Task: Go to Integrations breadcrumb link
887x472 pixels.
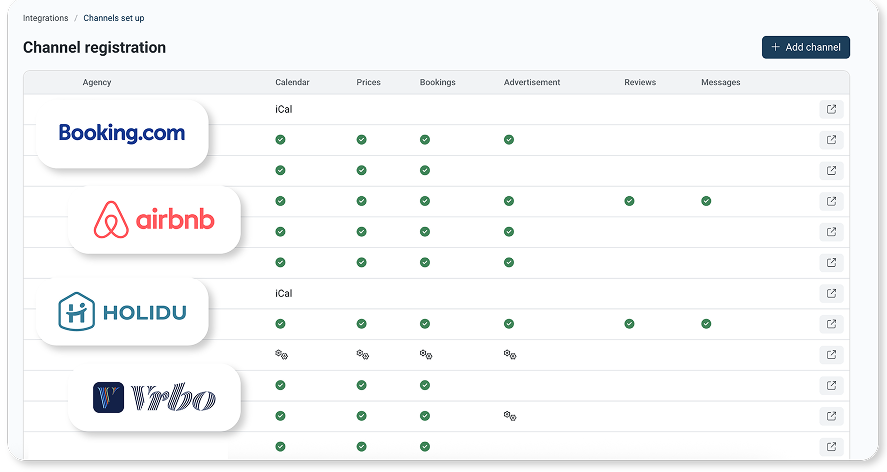Action: (45, 18)
